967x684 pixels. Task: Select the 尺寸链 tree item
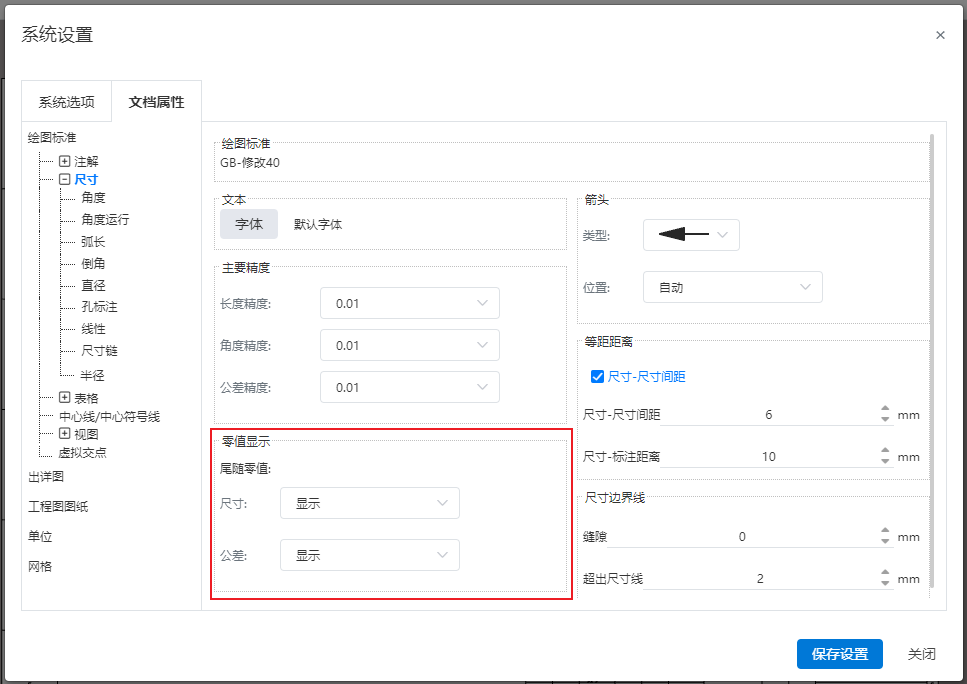[99, 350]
